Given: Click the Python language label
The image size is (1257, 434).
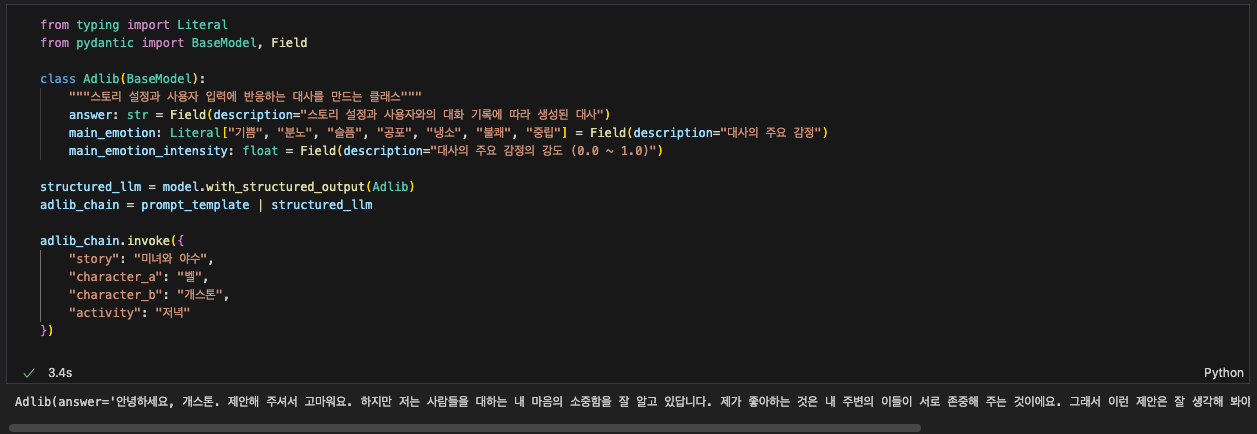Looking at the screenshot, I should tap(1224, 372).
